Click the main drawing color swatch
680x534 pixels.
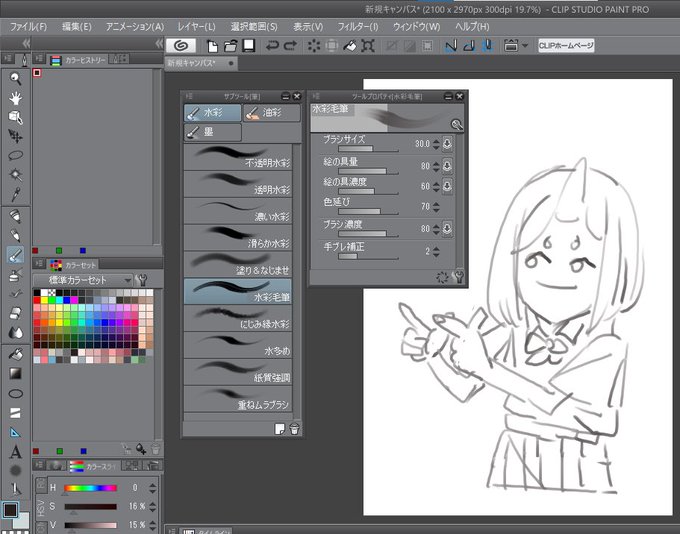[x=10, y=510]
